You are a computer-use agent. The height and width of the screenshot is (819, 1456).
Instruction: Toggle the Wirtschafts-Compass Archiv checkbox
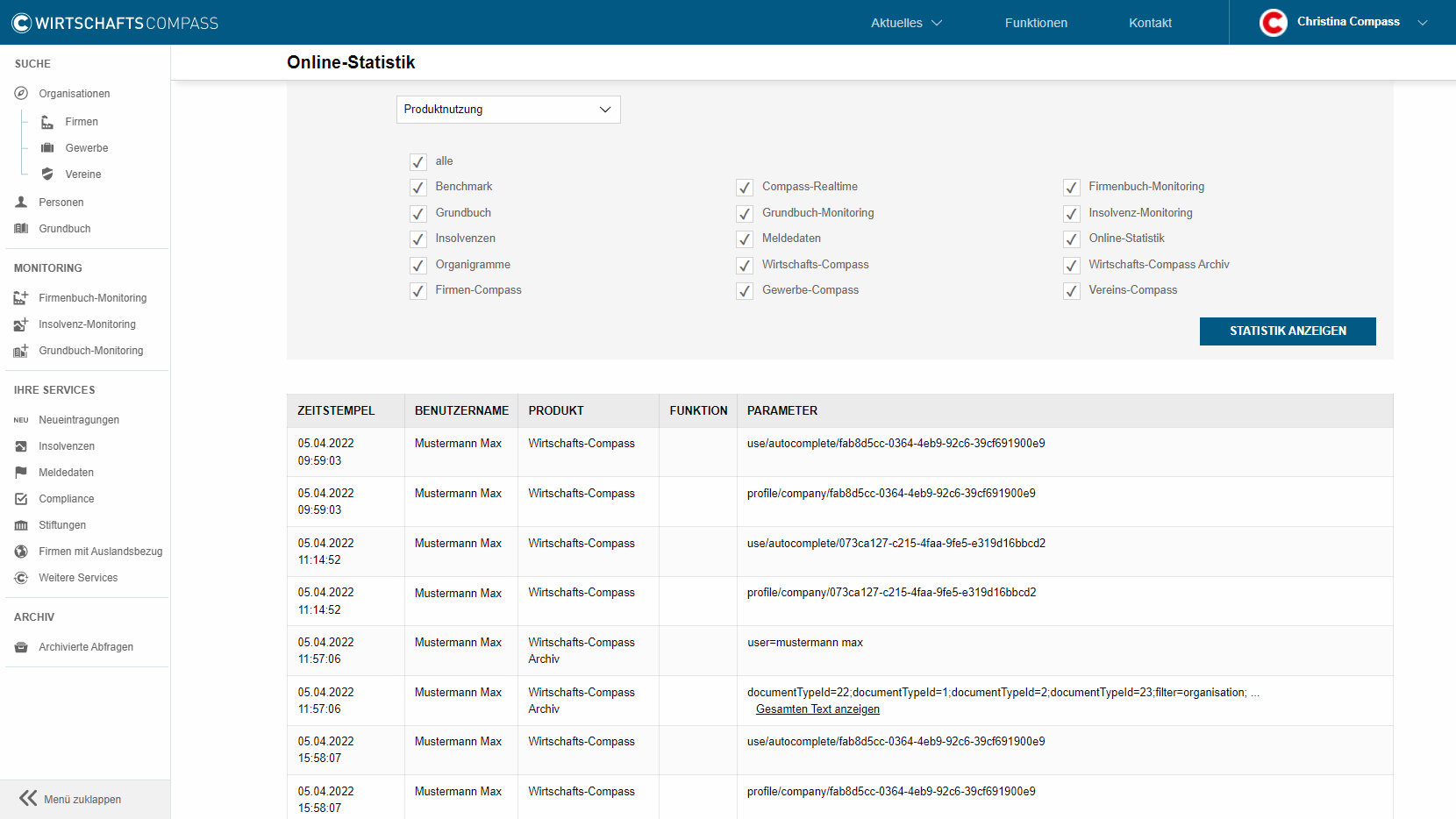tap(1072, 266)
